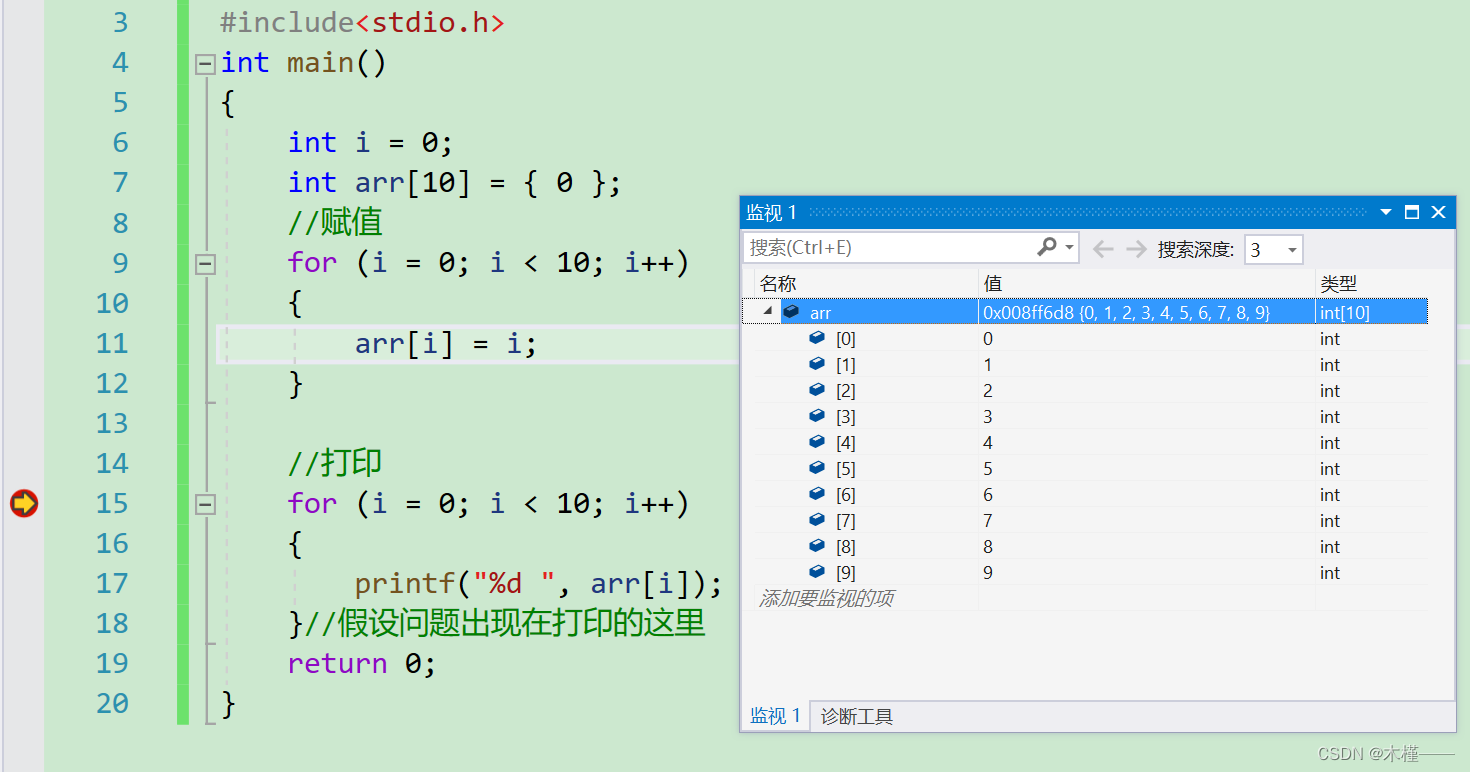Open the search depth dropdown showing 3
This screenshot has width=1470, height=772.
pos(1273,249)
